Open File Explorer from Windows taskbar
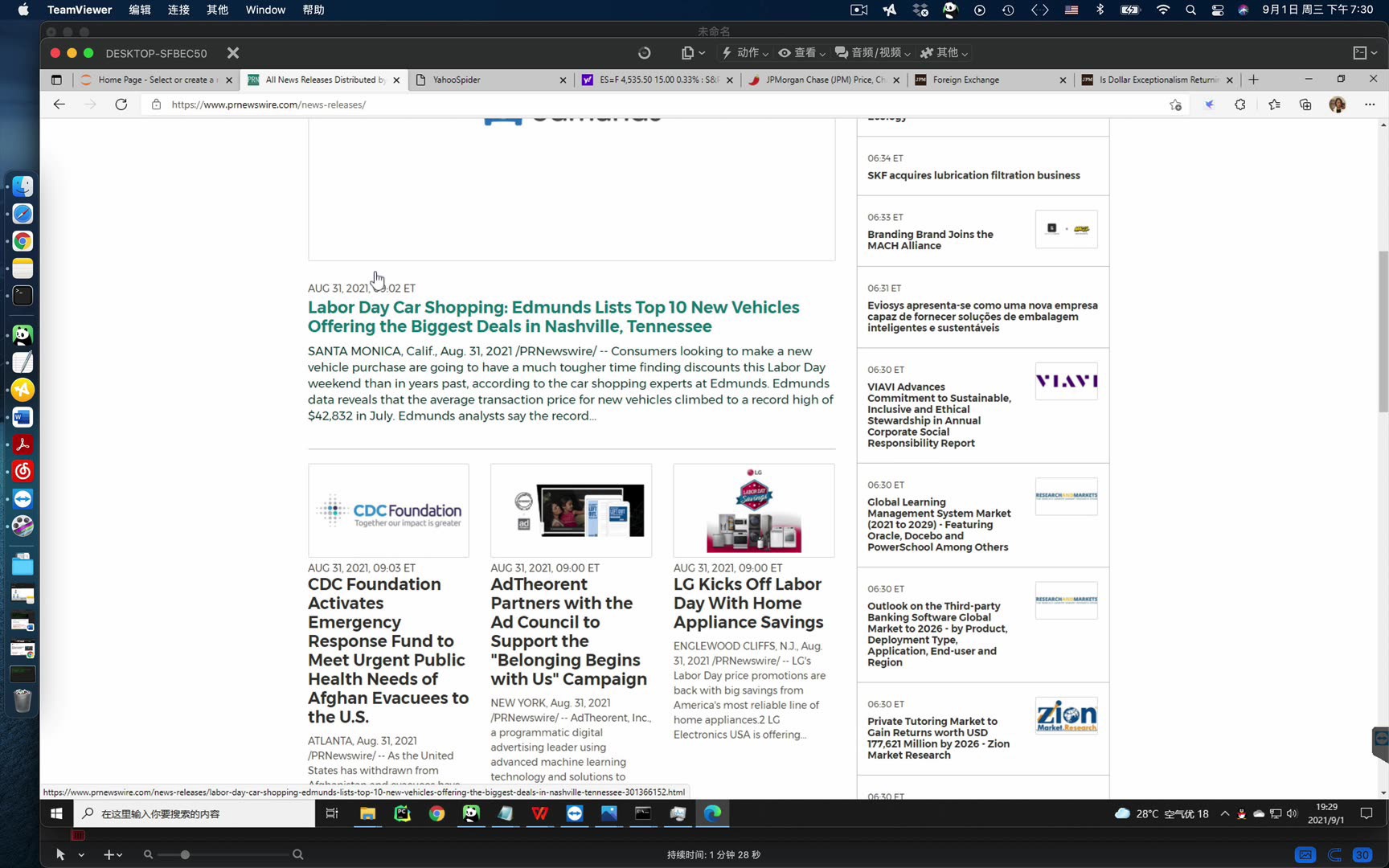Viewport: 1389px width, 868px height. click(x=367, y=813)
